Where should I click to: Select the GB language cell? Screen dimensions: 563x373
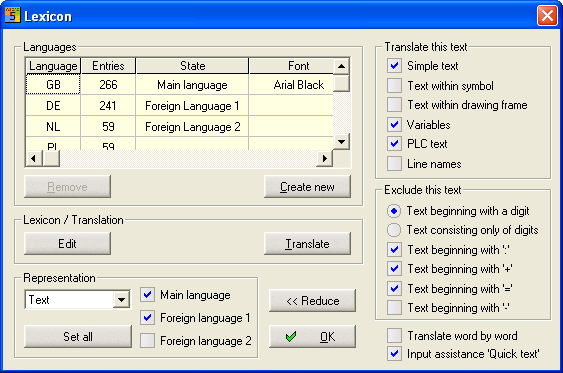tap(53, 85)
